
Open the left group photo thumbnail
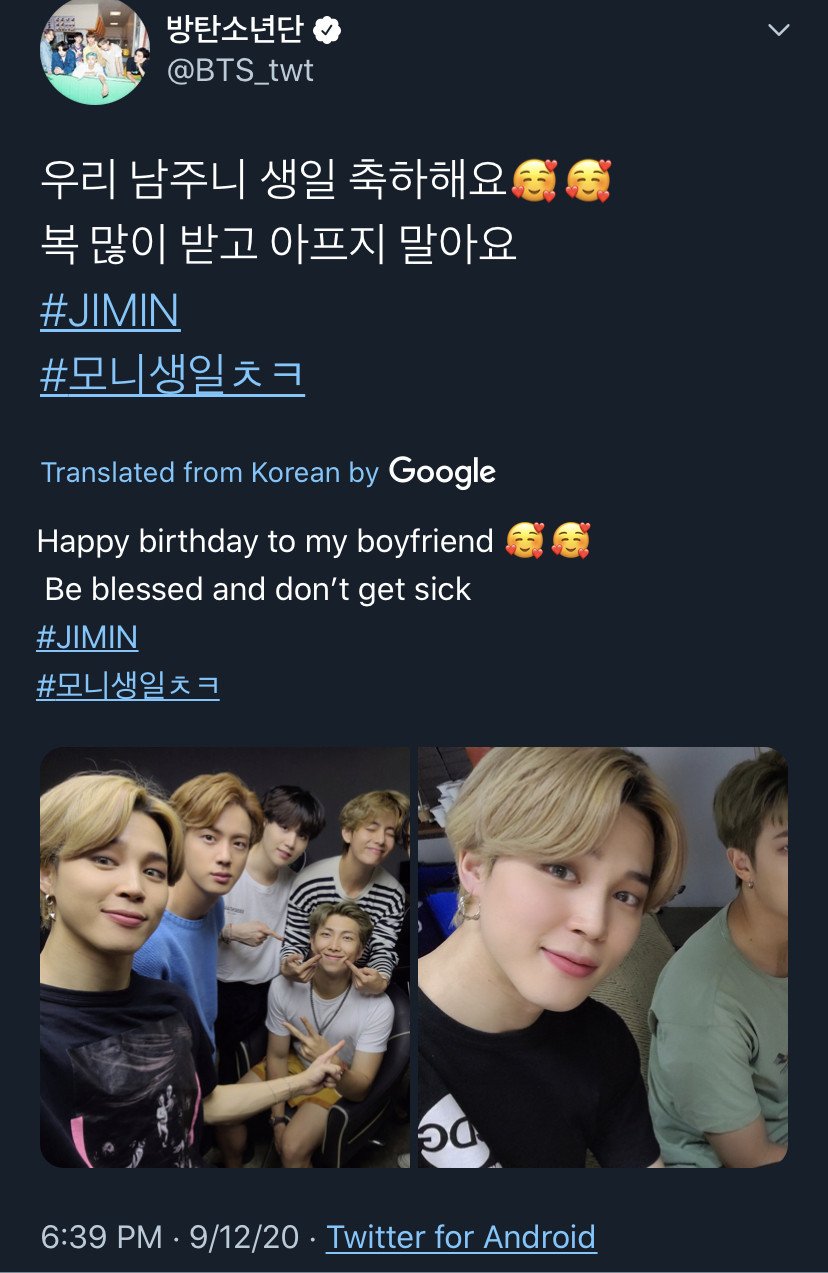[x=225, y=957]
